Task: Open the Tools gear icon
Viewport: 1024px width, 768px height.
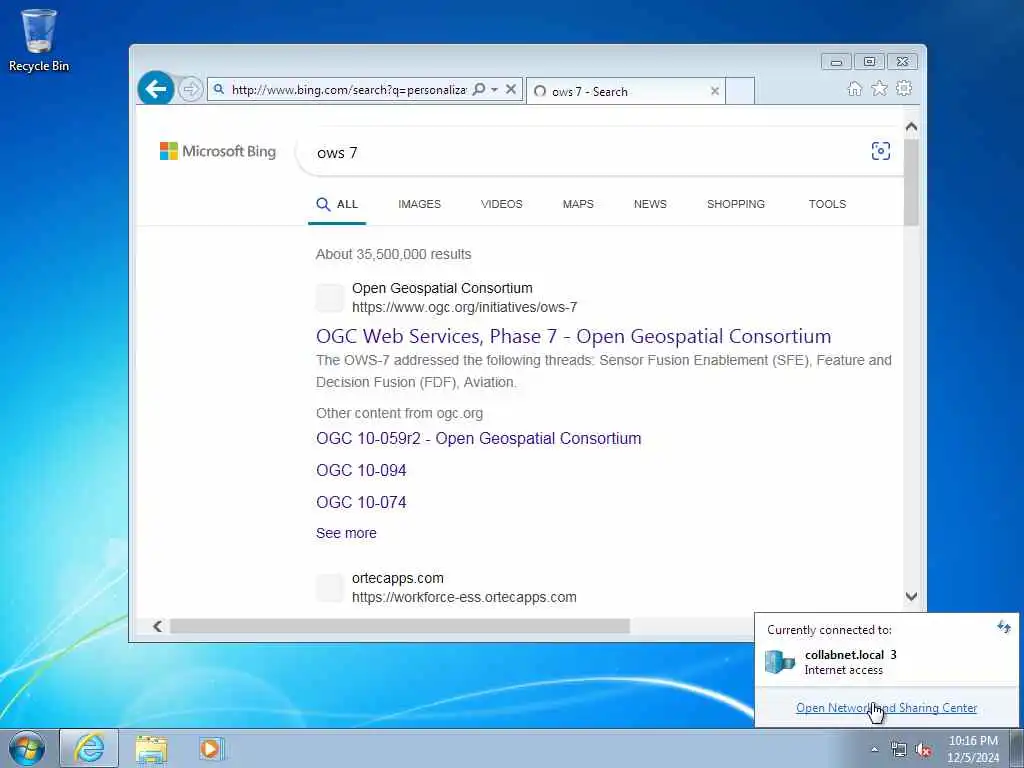Action: (x=904, y=88)
